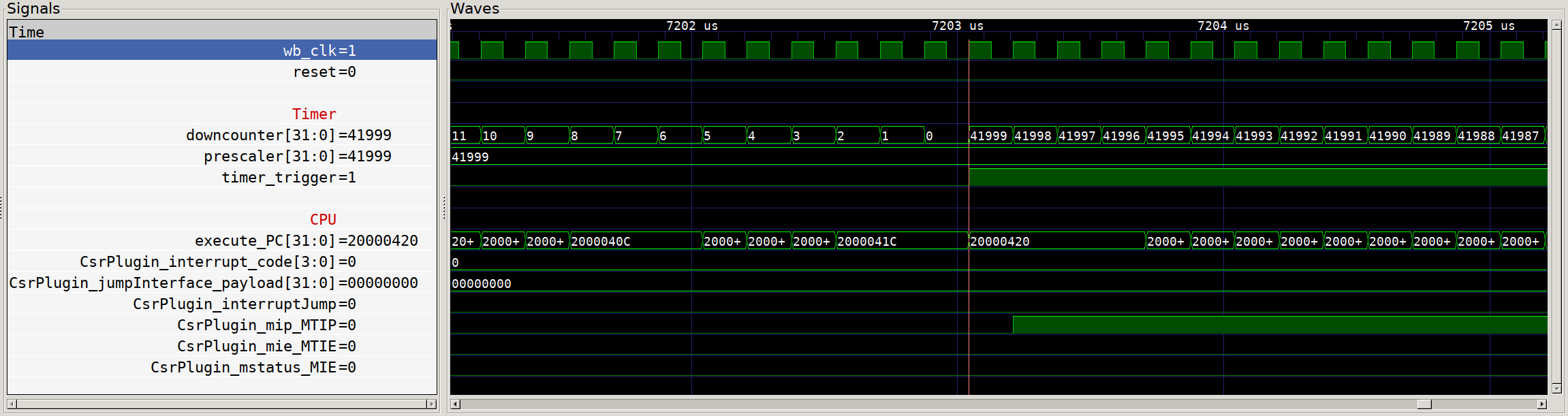Click left arrow of Waves horizontal scrollbar
Screen dimensions: 1568x416
455,404
